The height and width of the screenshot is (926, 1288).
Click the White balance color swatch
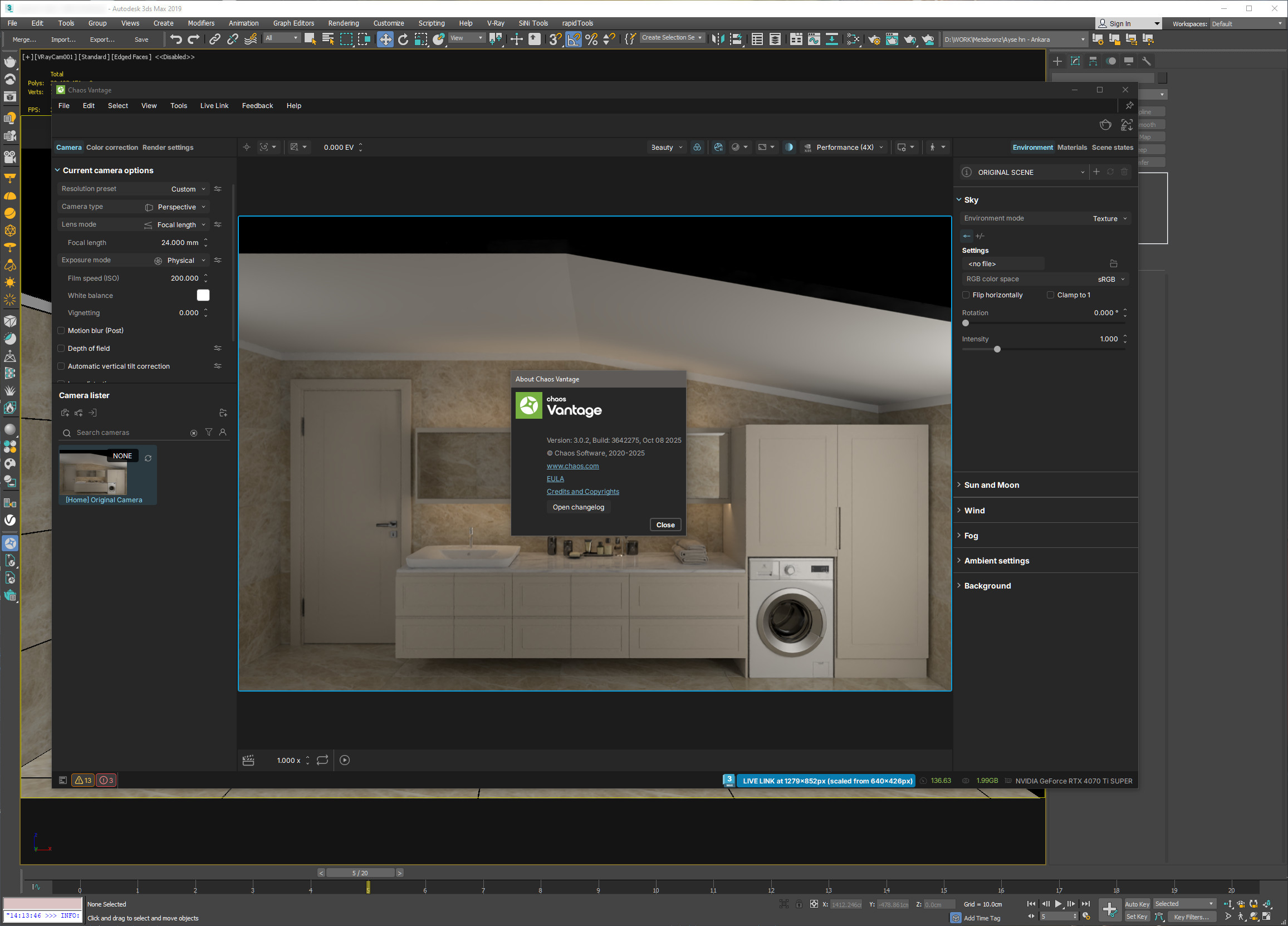click(x=203, y=295)
